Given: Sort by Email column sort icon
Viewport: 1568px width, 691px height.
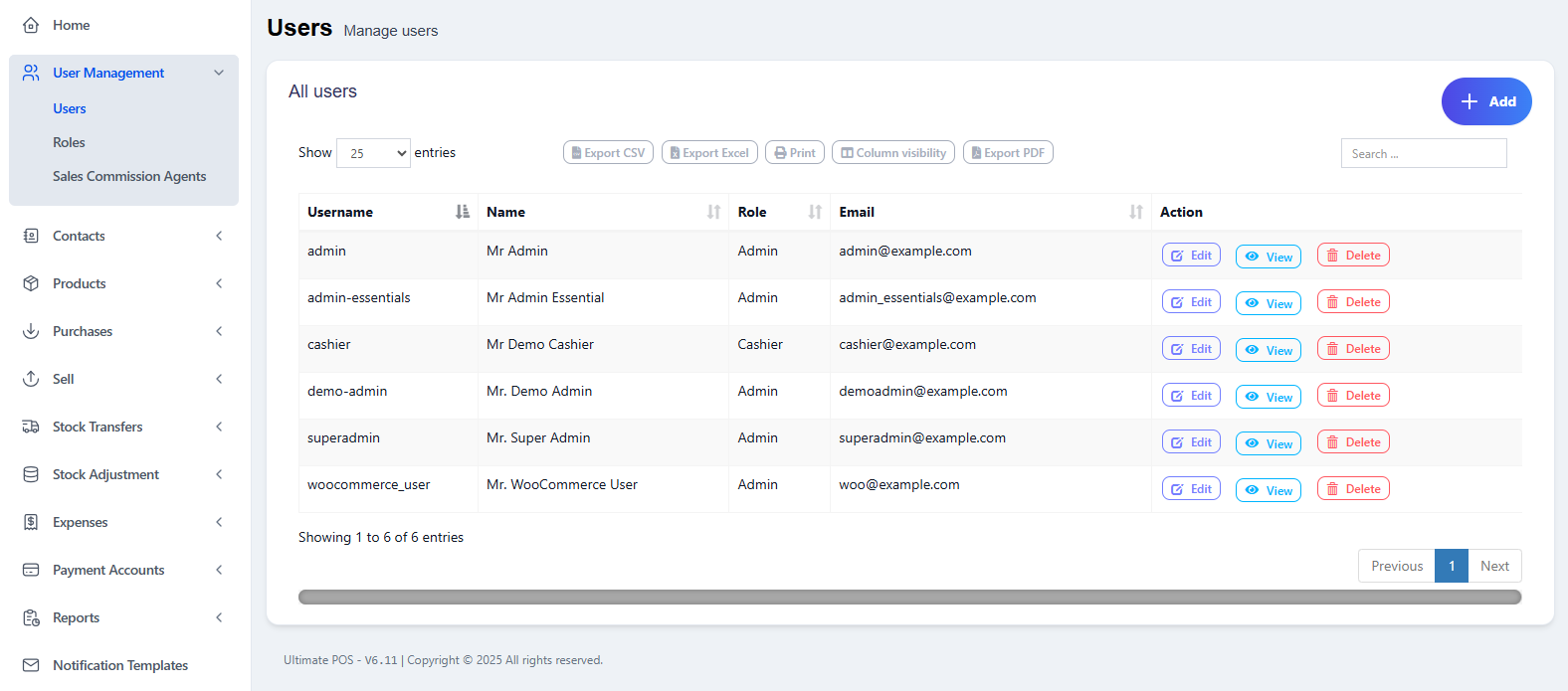Looking at the screenshot, I should click(1136, 212).
